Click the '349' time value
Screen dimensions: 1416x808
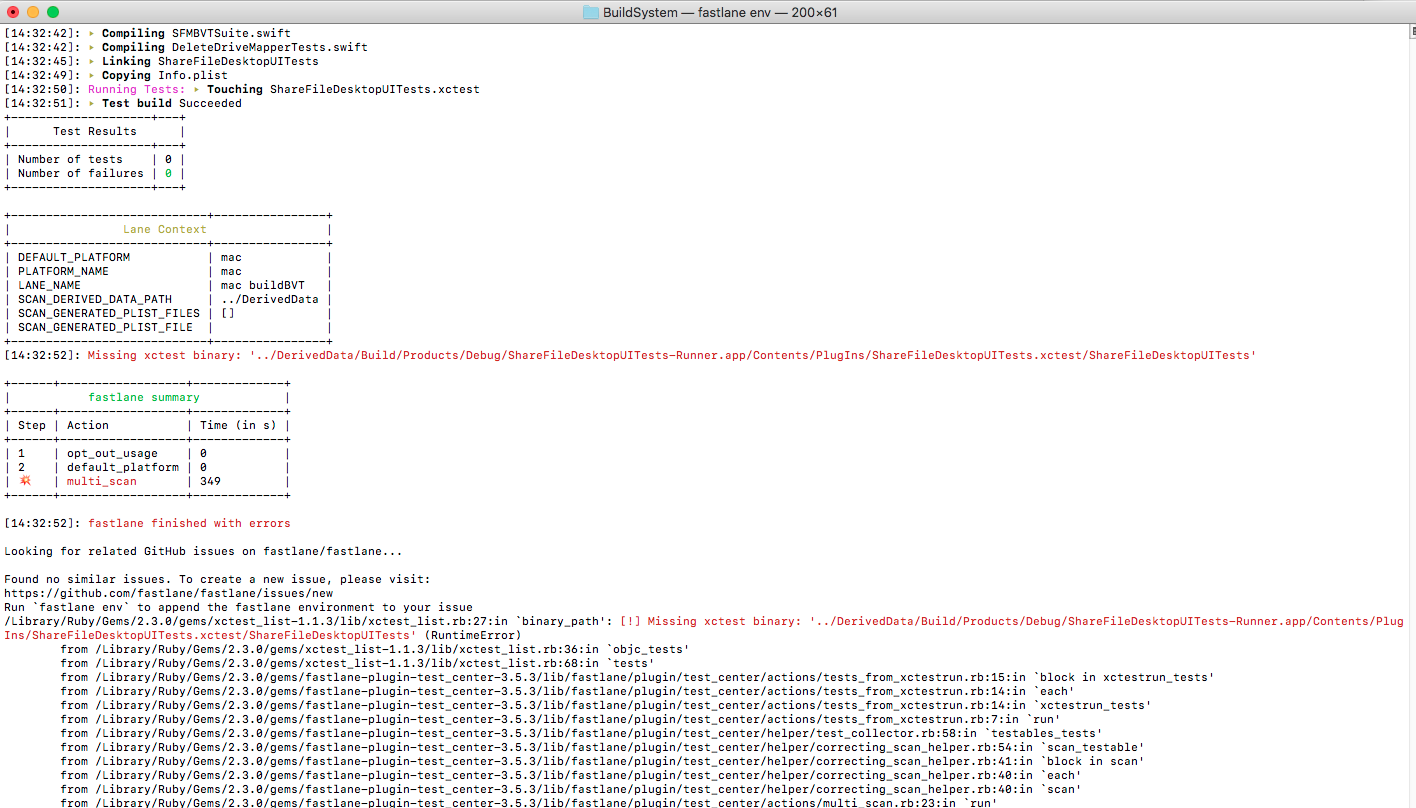[x=211, y=481]
